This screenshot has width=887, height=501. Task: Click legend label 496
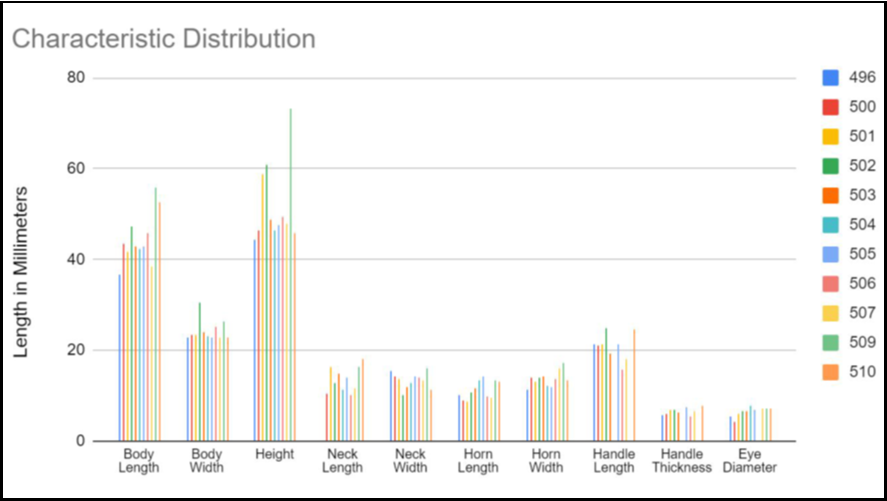point(862,77)
